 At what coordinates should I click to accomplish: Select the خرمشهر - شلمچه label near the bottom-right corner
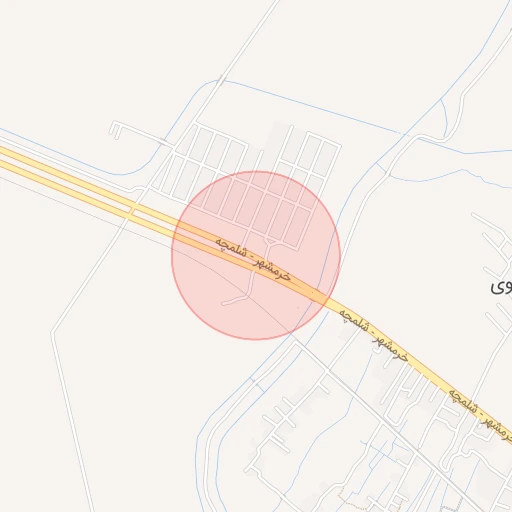[481, 415]
